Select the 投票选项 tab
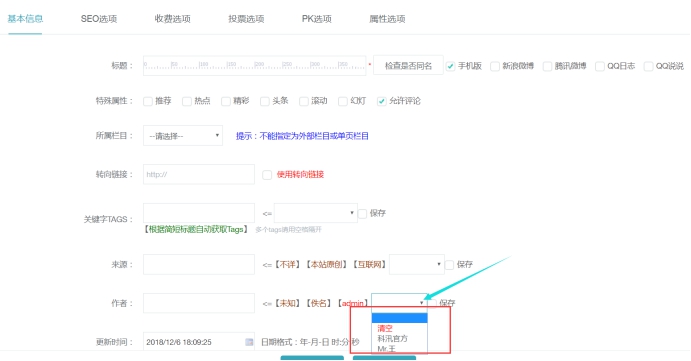Image resolution: width=691 pixels, height=361 pixels. [x=246, y=19]
